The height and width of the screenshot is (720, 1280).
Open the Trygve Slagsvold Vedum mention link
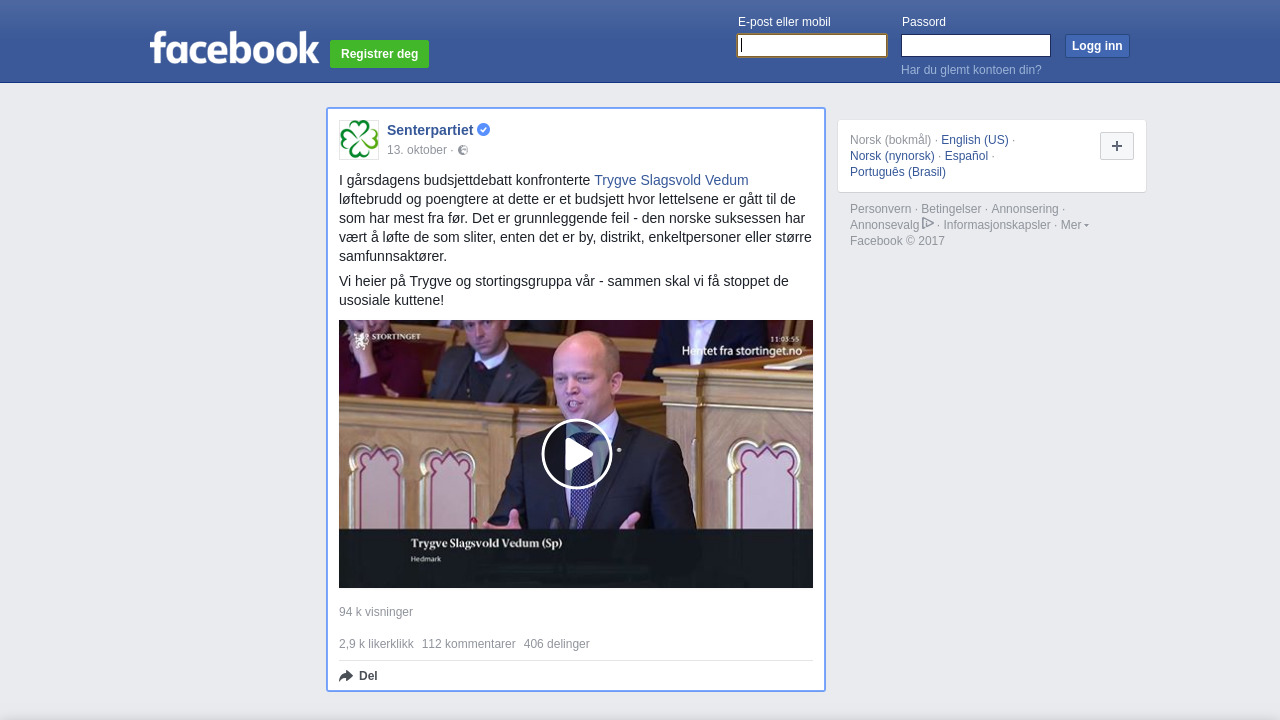pos(671,180)
